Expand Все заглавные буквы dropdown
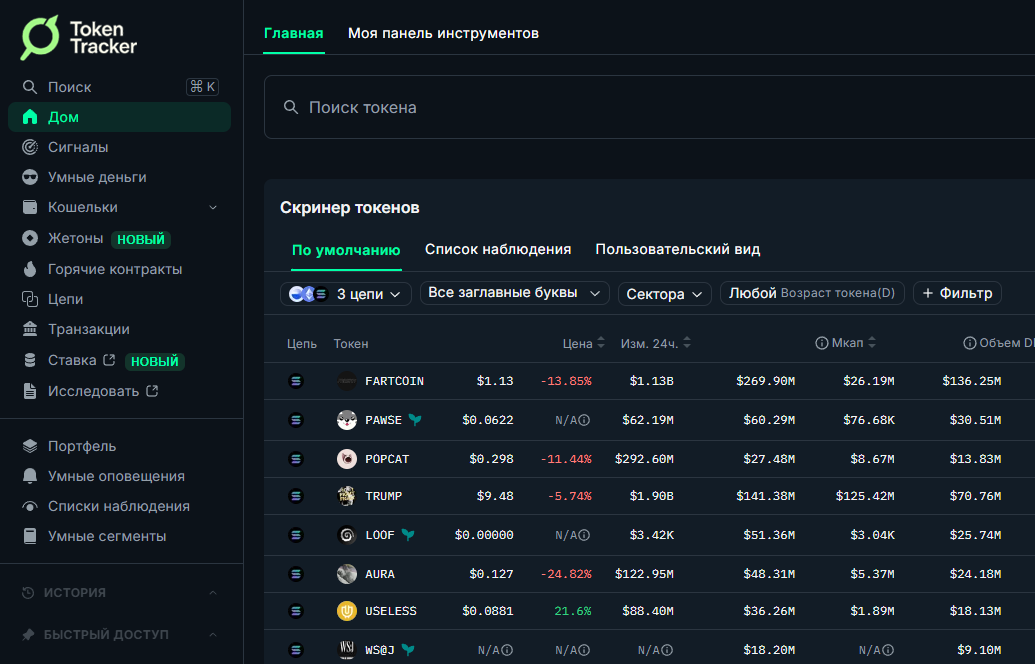 pos(515,293)
